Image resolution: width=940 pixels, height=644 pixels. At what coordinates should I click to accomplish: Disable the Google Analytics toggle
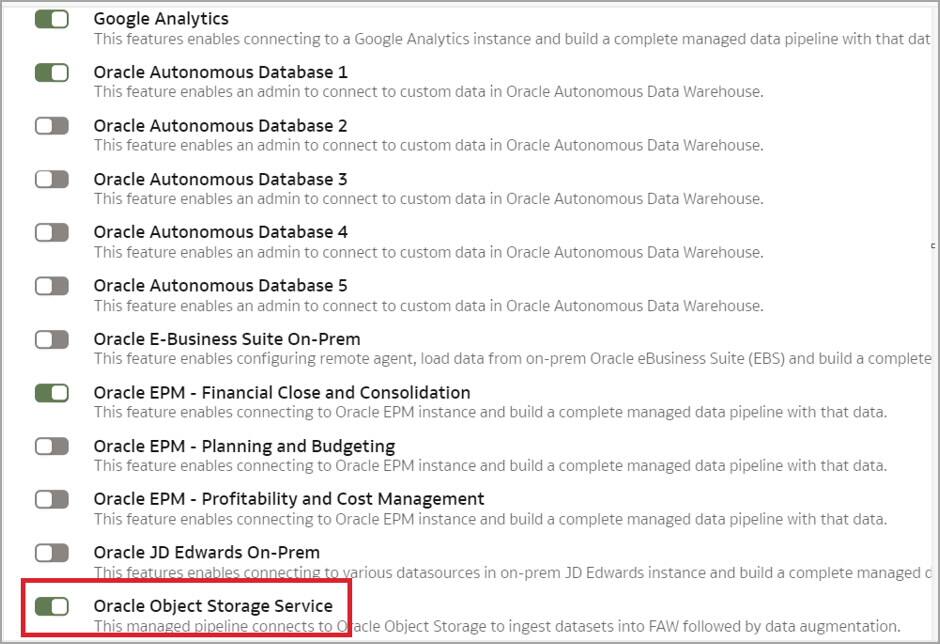point(52,19)
